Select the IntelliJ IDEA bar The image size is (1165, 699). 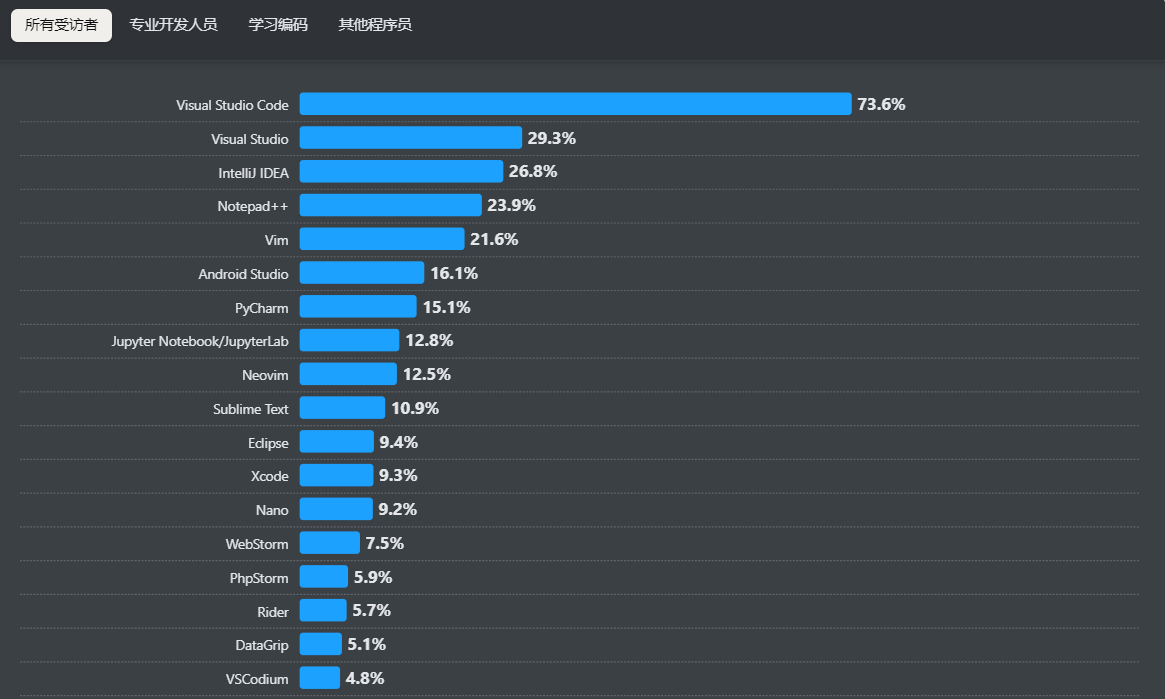pos(401,172)
